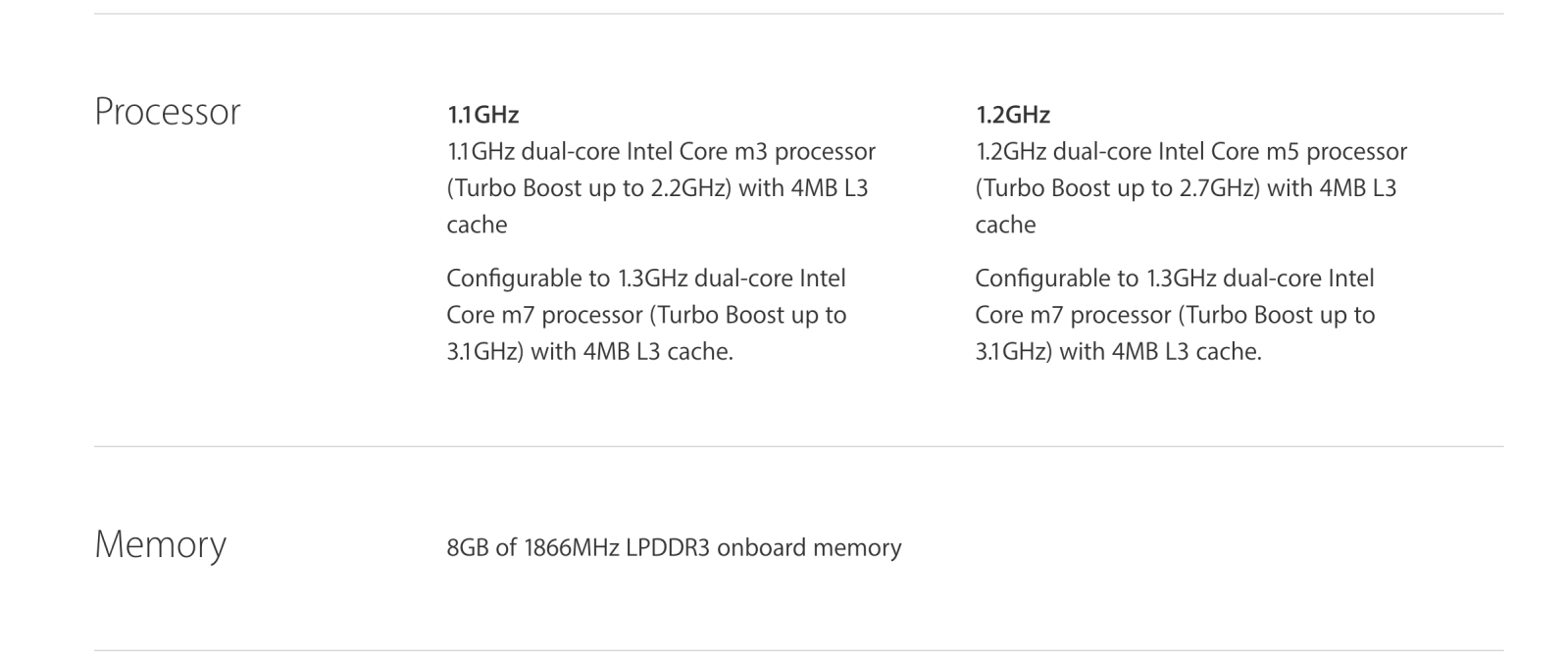Click '3.1GHz) with 4MB L3 cache.' in left column

(590, 351)
